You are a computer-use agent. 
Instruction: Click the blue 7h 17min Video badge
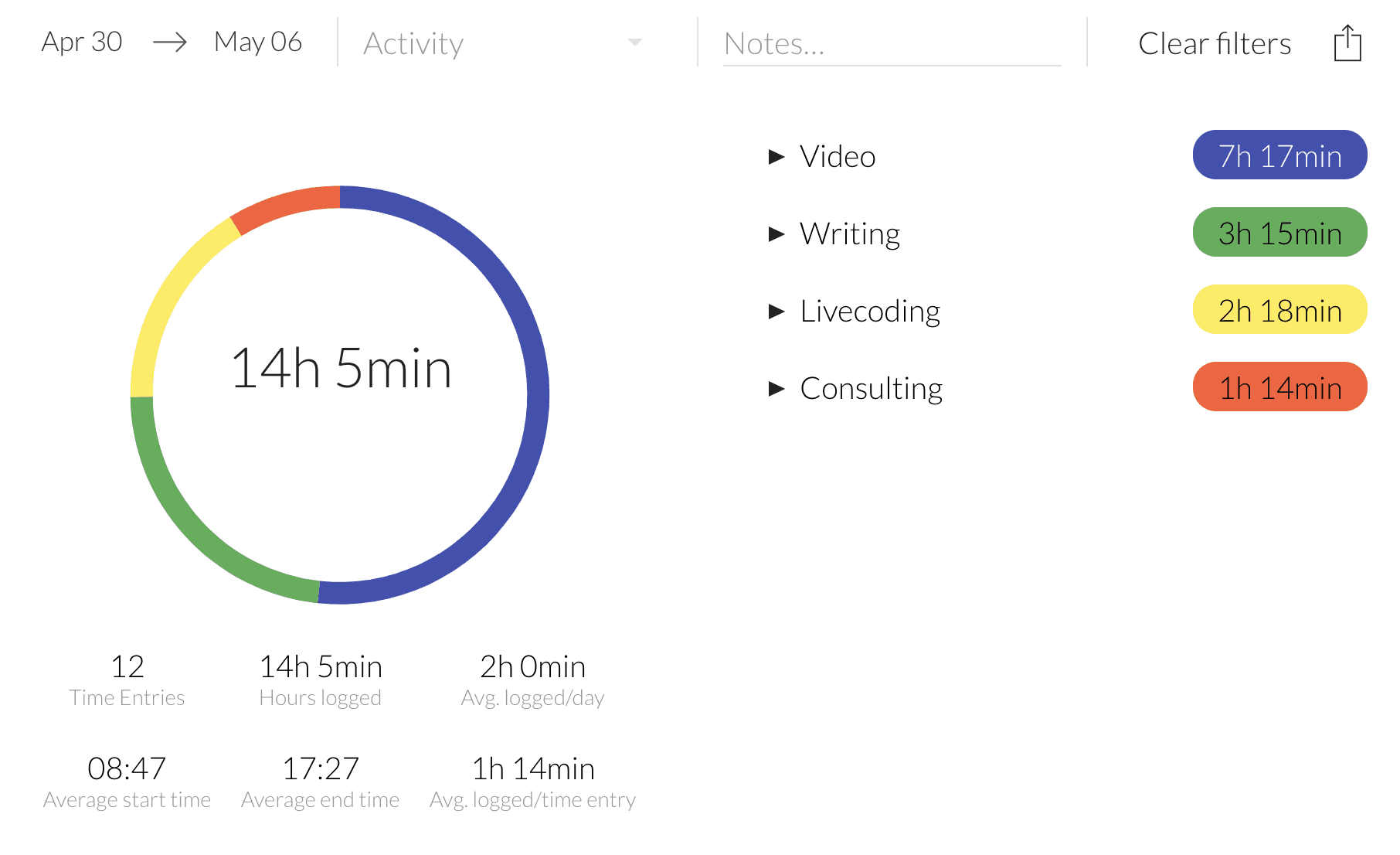tap(1279, 155)
